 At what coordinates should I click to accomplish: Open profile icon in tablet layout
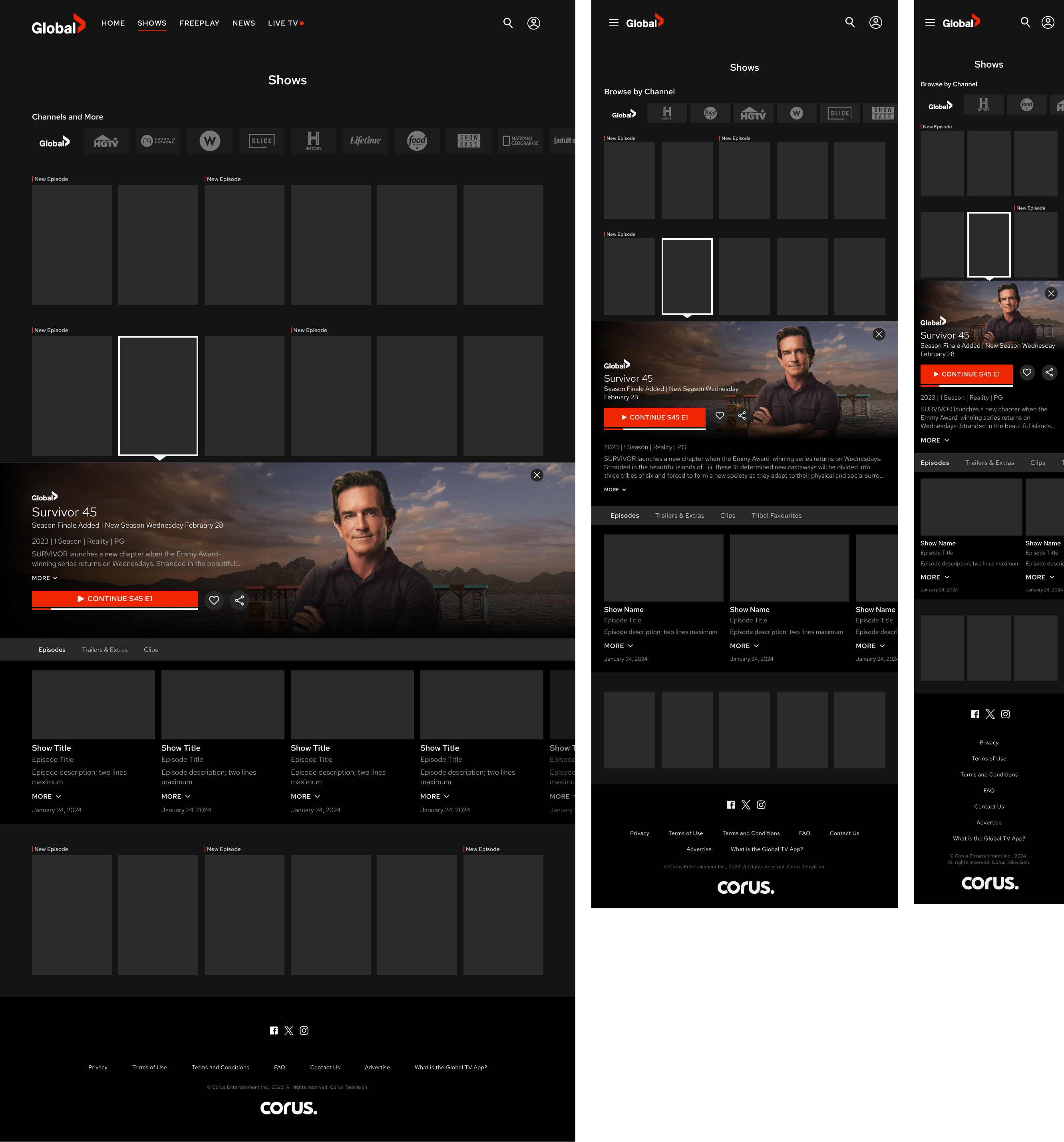pyautogui.click(x=876, y=22)
